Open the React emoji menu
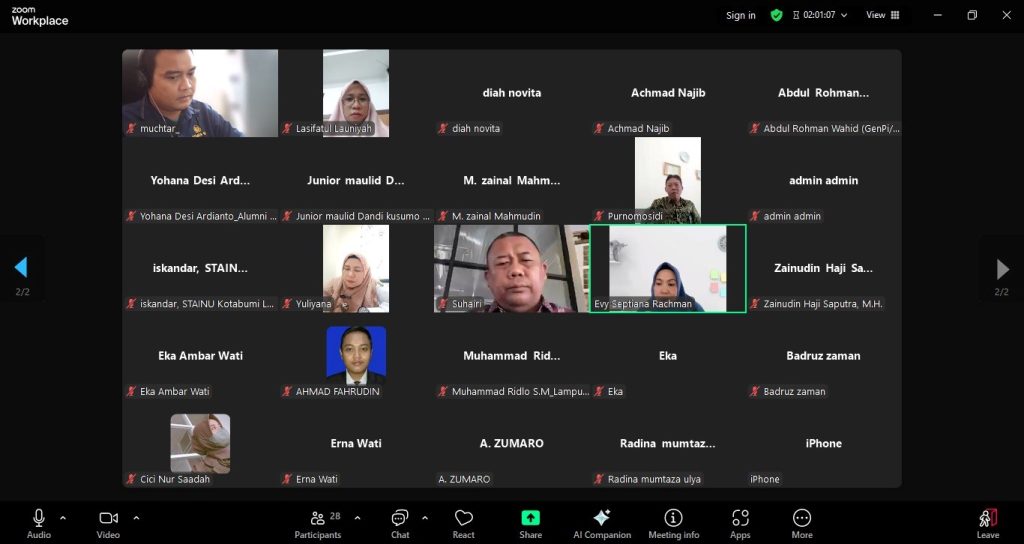1024x544 pixels. [x=463, y=523]
